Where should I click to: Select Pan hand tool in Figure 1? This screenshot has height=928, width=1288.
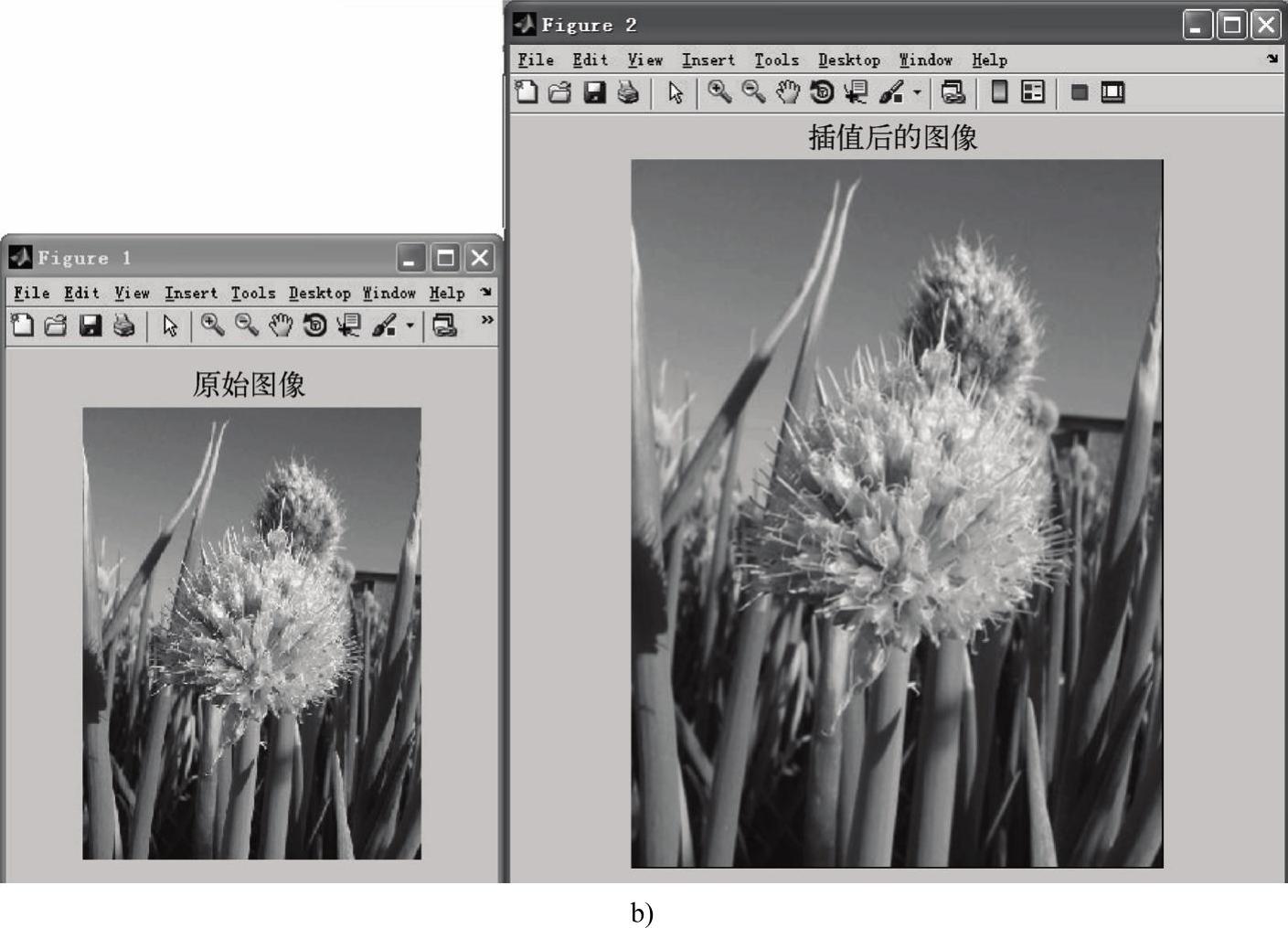point(281,325)
